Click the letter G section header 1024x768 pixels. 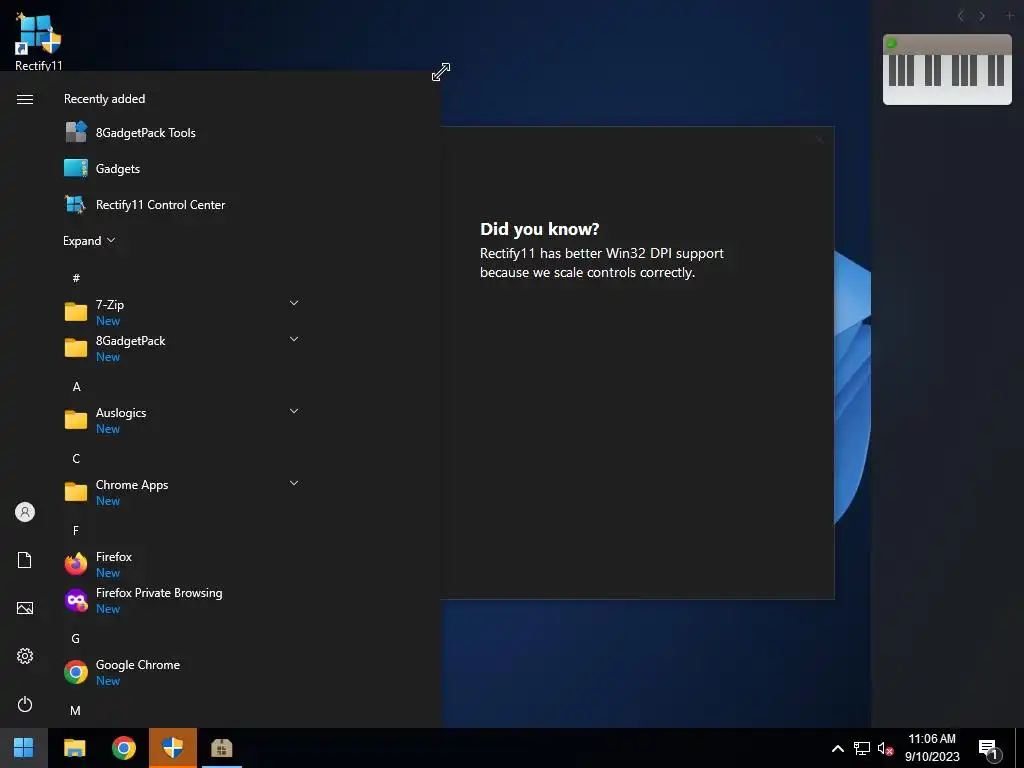click(x=76, y=639)
